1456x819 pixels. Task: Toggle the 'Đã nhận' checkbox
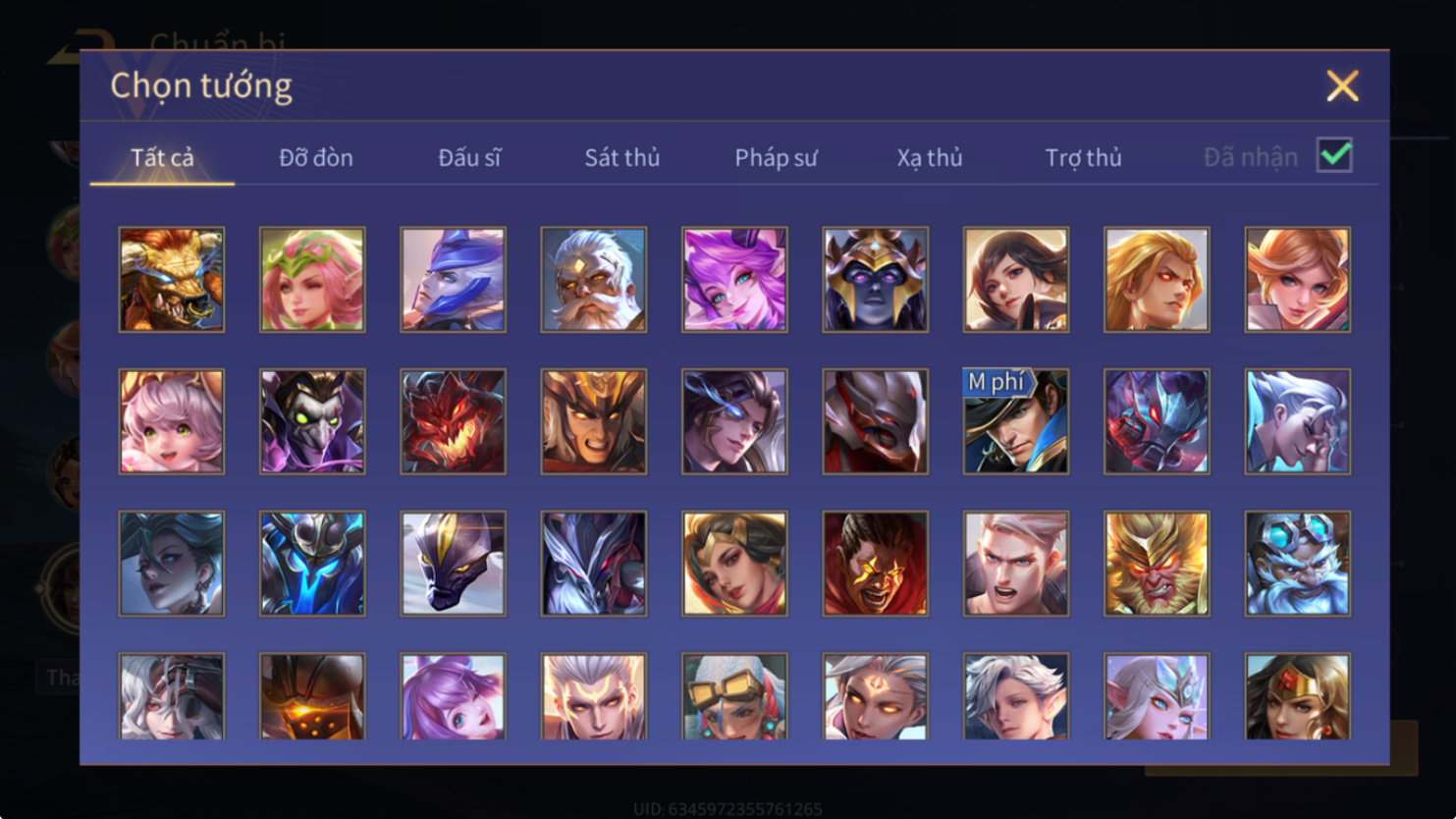[1334, 155]
